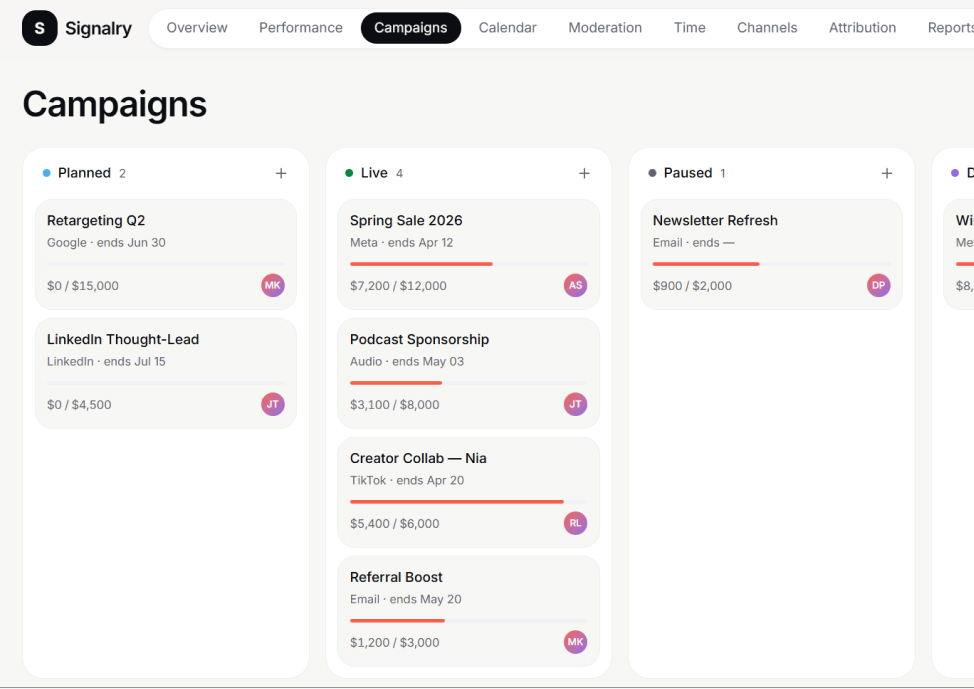
Task: Click the $5,400 / $6,000 budget text
Action: (x=394, y=524)
